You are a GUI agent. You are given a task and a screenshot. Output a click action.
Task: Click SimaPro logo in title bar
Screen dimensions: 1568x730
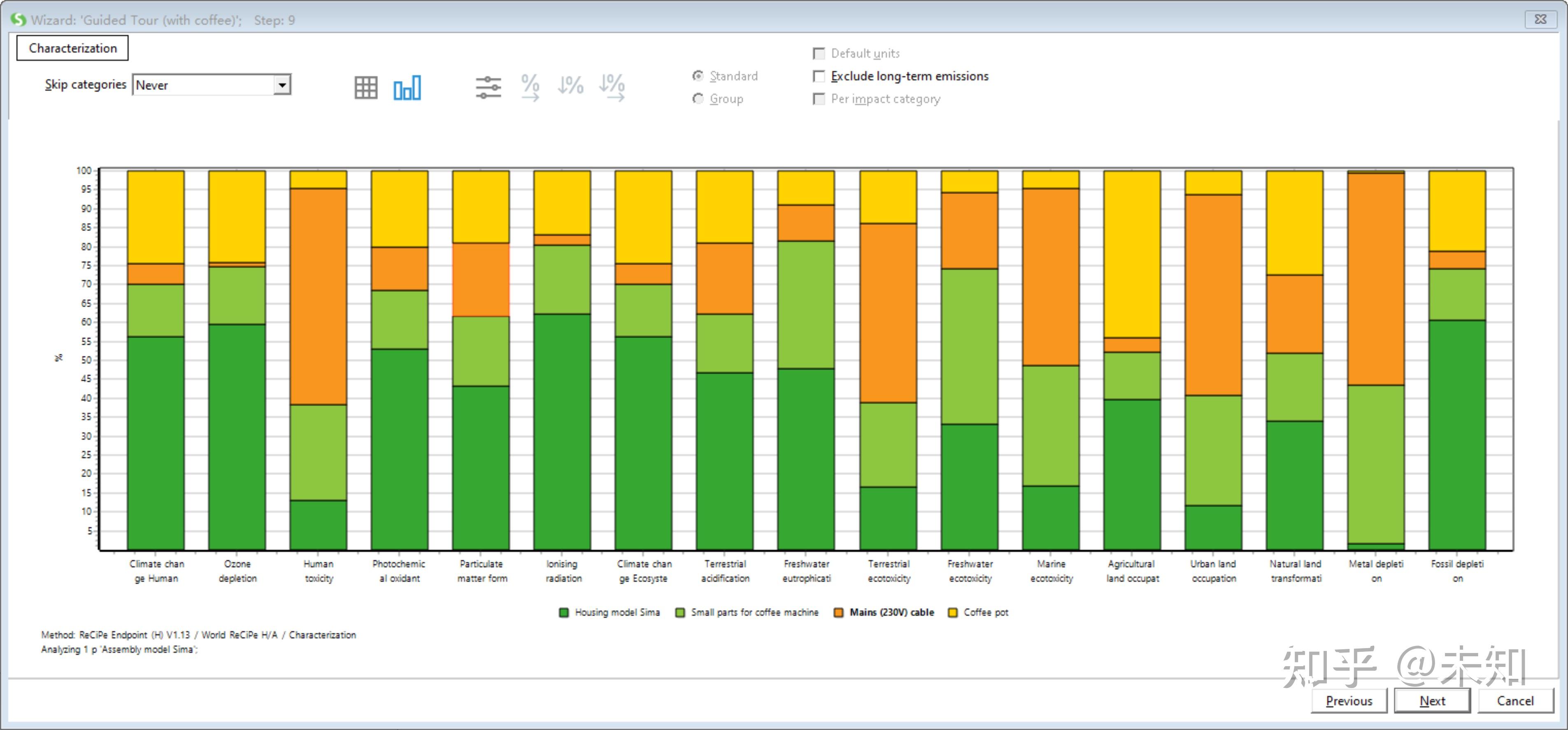pos(18,19)
